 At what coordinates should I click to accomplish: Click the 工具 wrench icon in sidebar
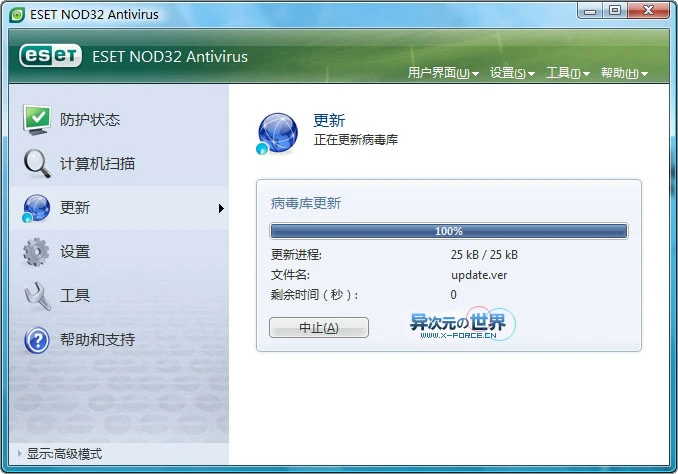pyautogui.click(x=37, y=296)
